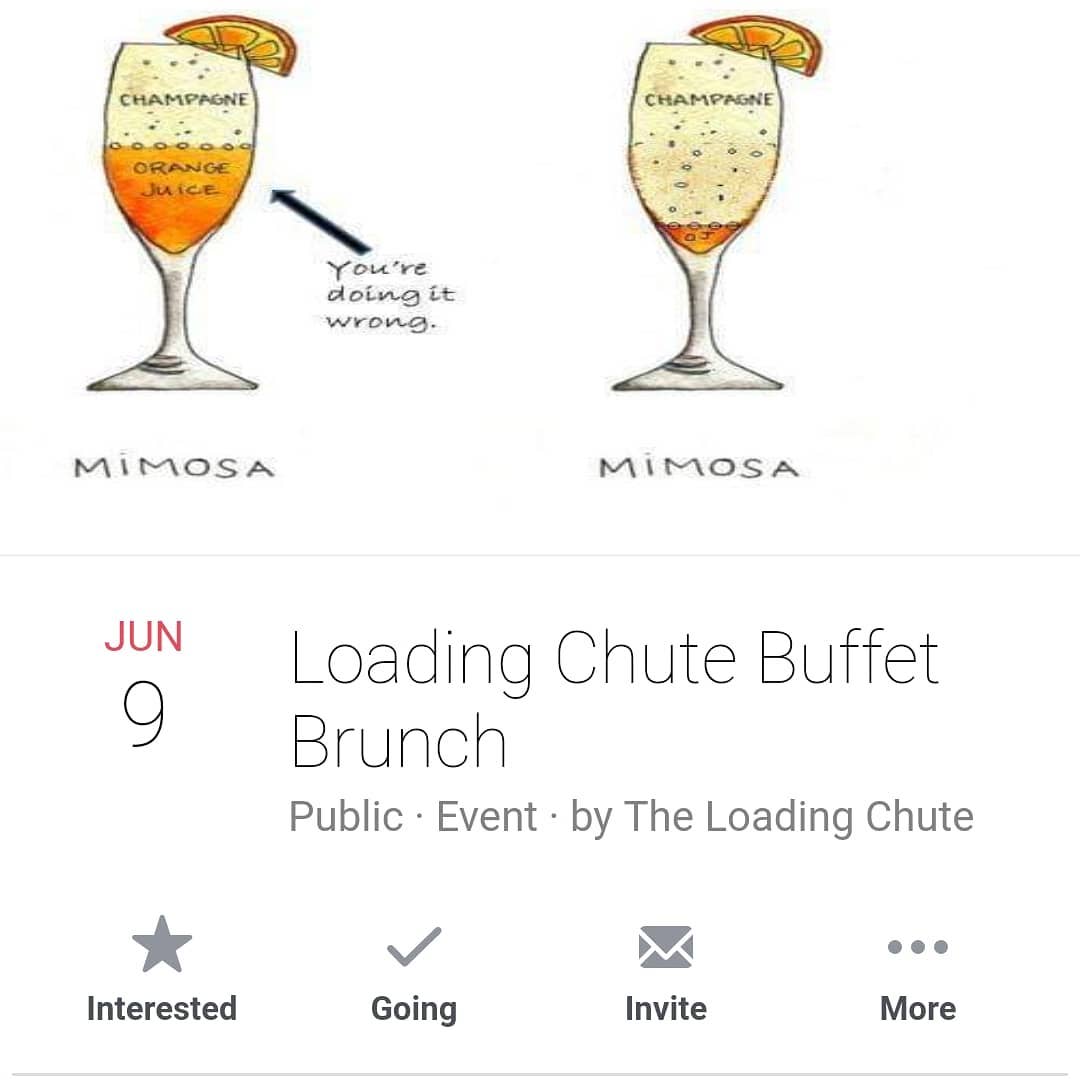The image size is (1080, 1080).
Task: Click the orange slice on right glass
Action: coord(758,43)
